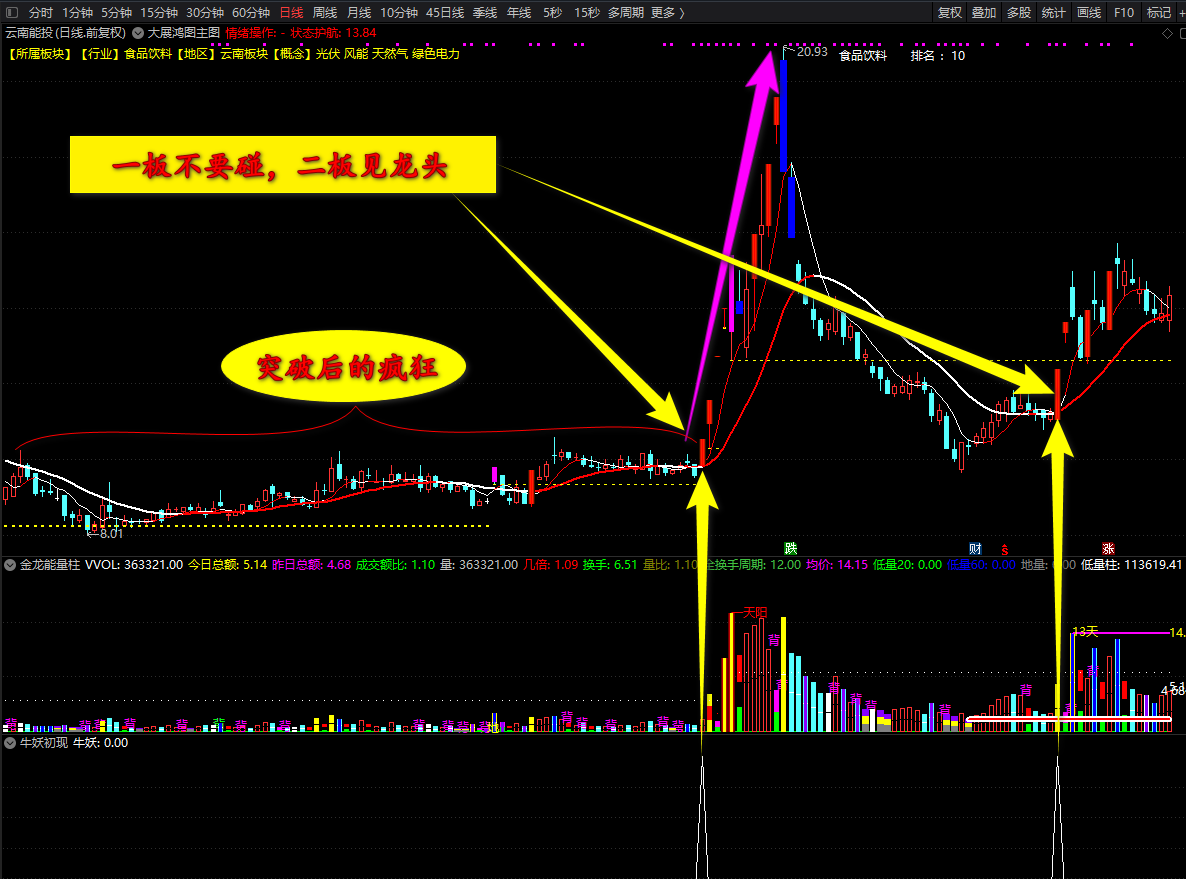Switch to the 季线 quarterly chart

[x=485, y=13]
